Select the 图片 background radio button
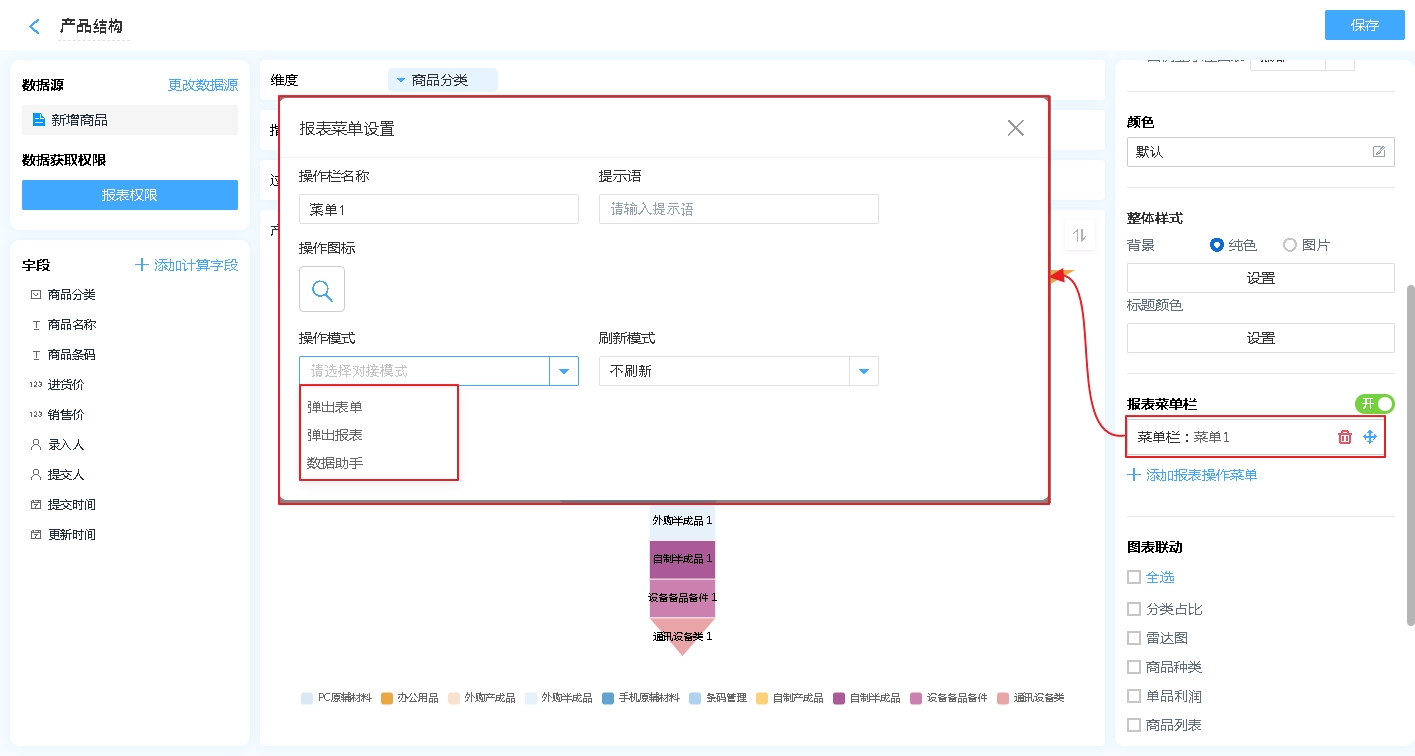This screenshot has height=756, width=1415. (1290, 245)
